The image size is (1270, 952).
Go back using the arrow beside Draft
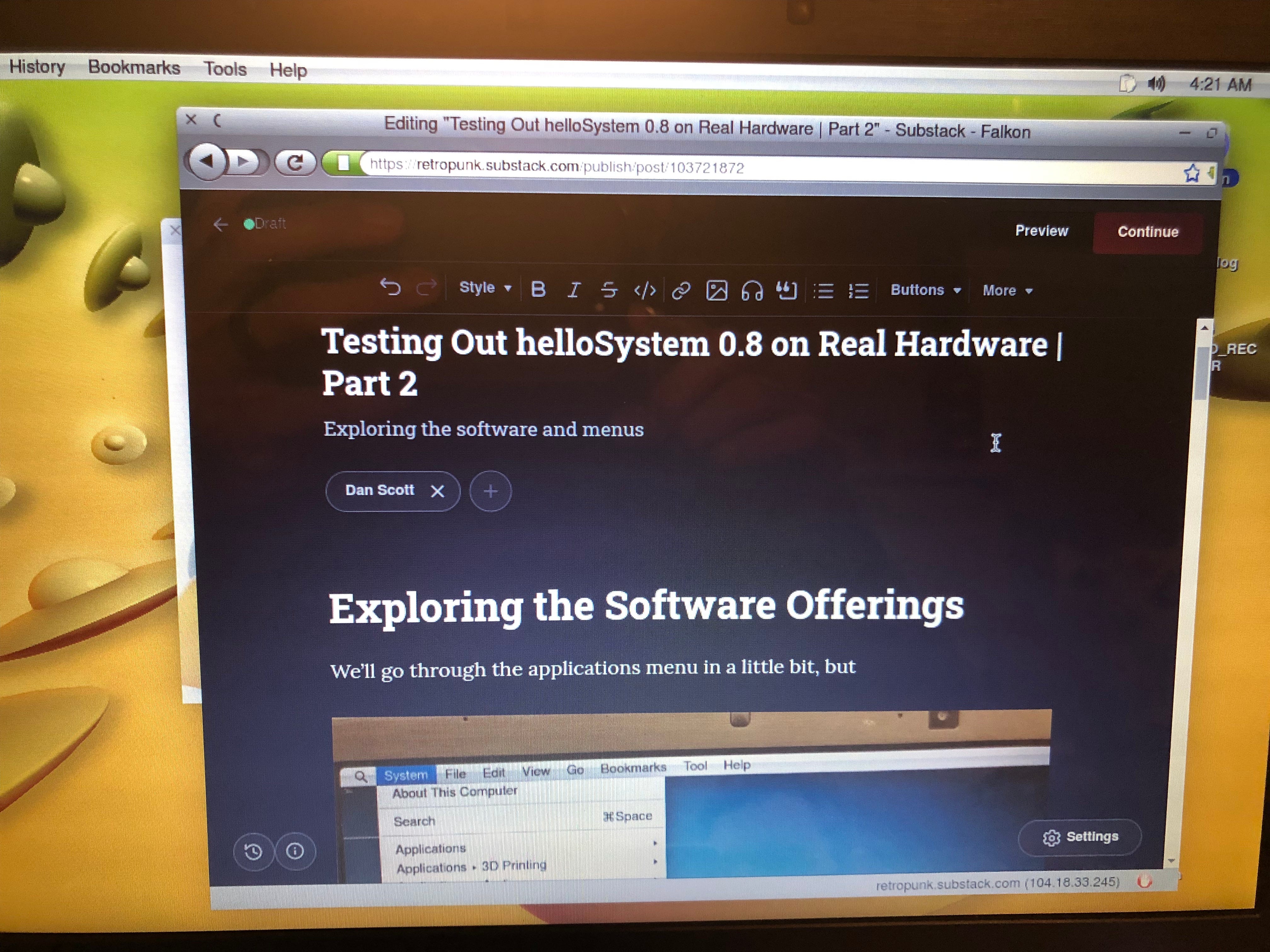click(220, 224)
